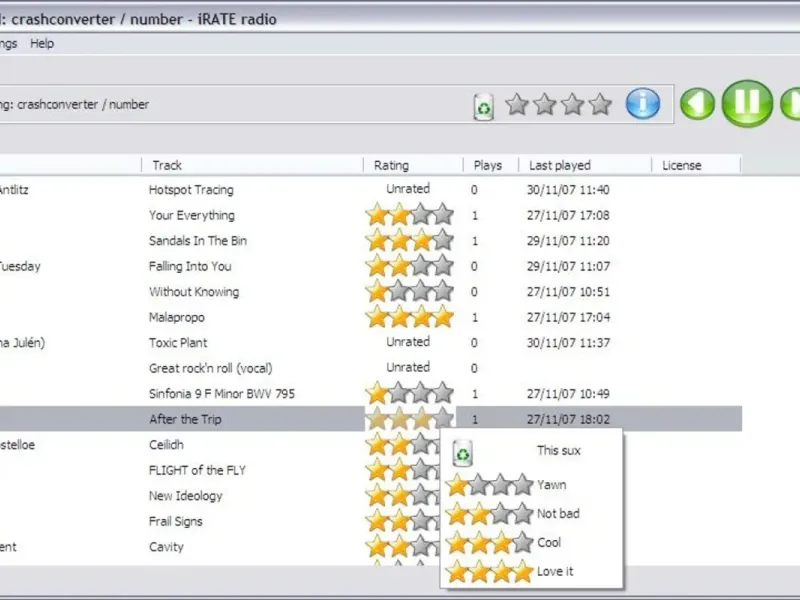The width and height of the screenshot is (800, 600).
Task: Click the Unrated cell for Great rock'n roll
Action: [408, 367]
